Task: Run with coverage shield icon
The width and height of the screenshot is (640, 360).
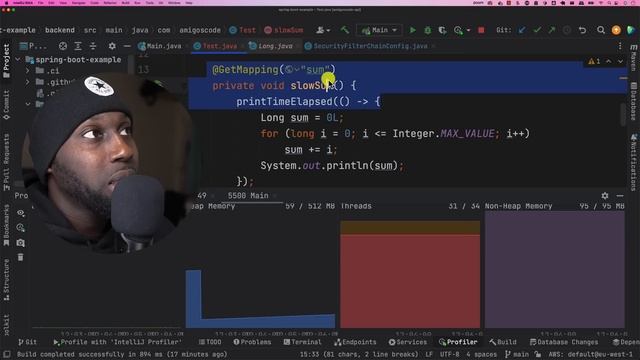Action: [x=442, y=30]
